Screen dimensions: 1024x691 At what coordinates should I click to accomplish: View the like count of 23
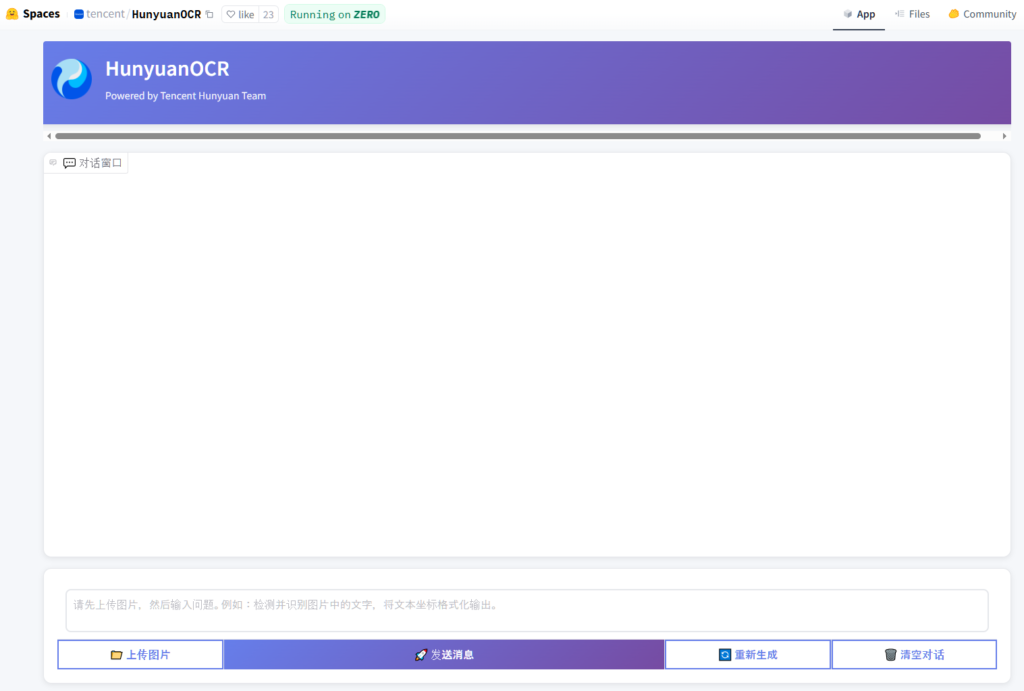tap(268, 14)
